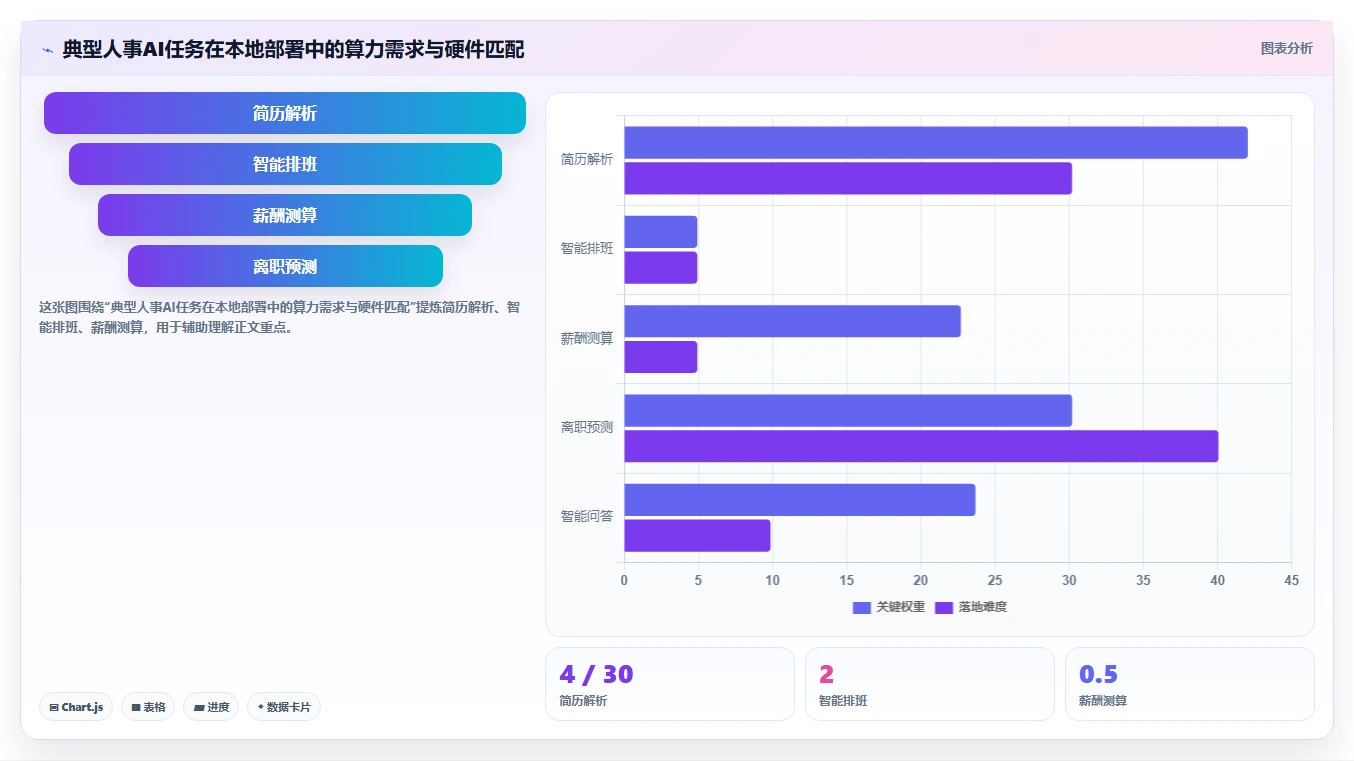
Task: Click the 图表分析 label in the header
Action: [x=1286, y=48]
